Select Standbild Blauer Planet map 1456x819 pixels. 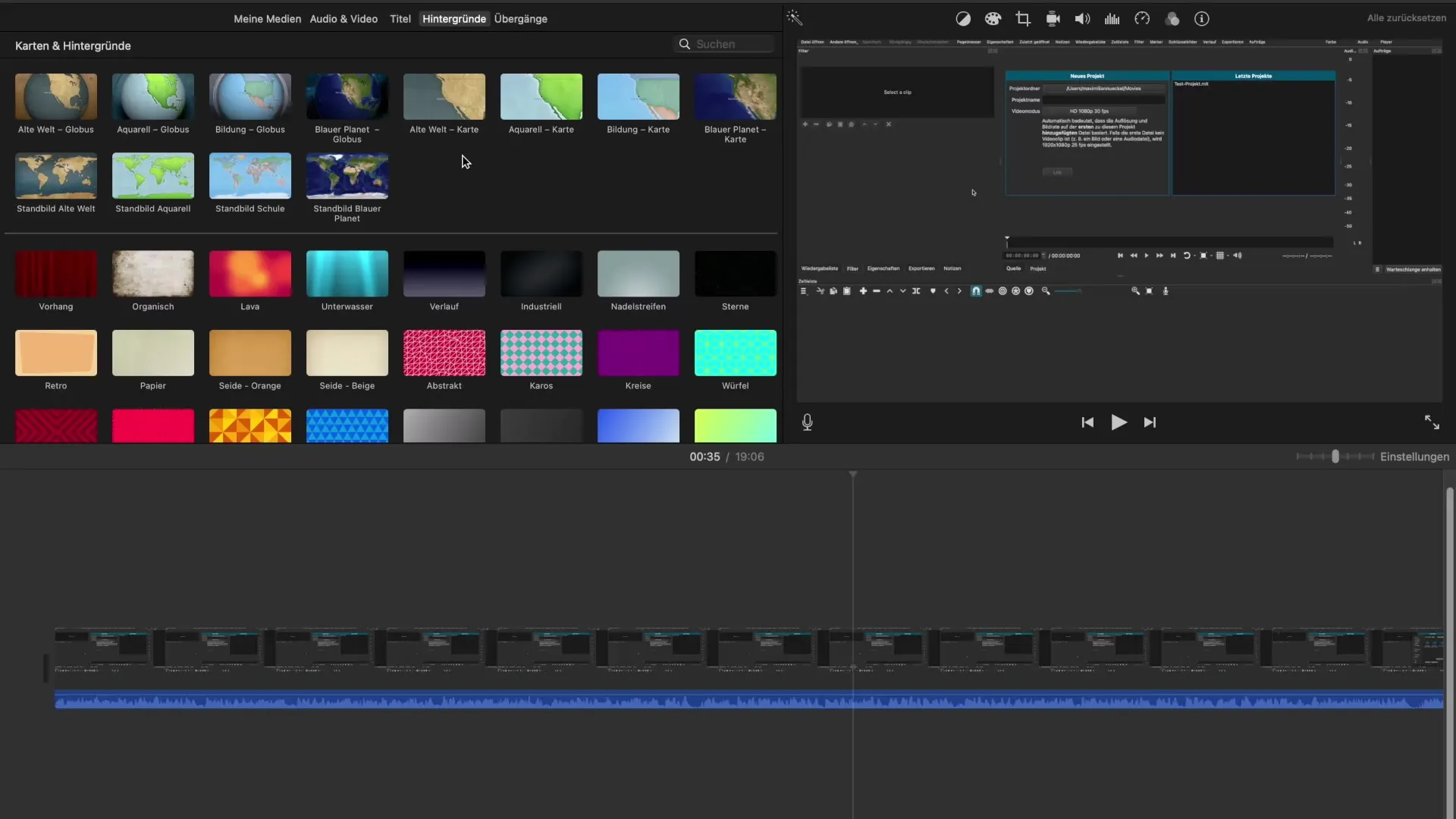[347, 176]
